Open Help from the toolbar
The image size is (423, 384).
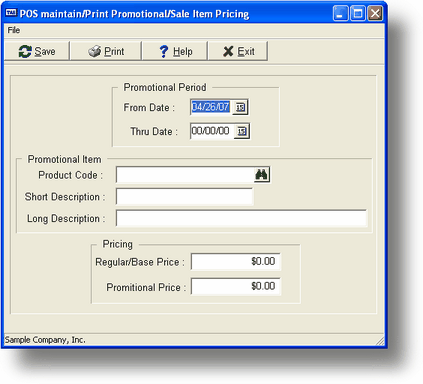175,51
